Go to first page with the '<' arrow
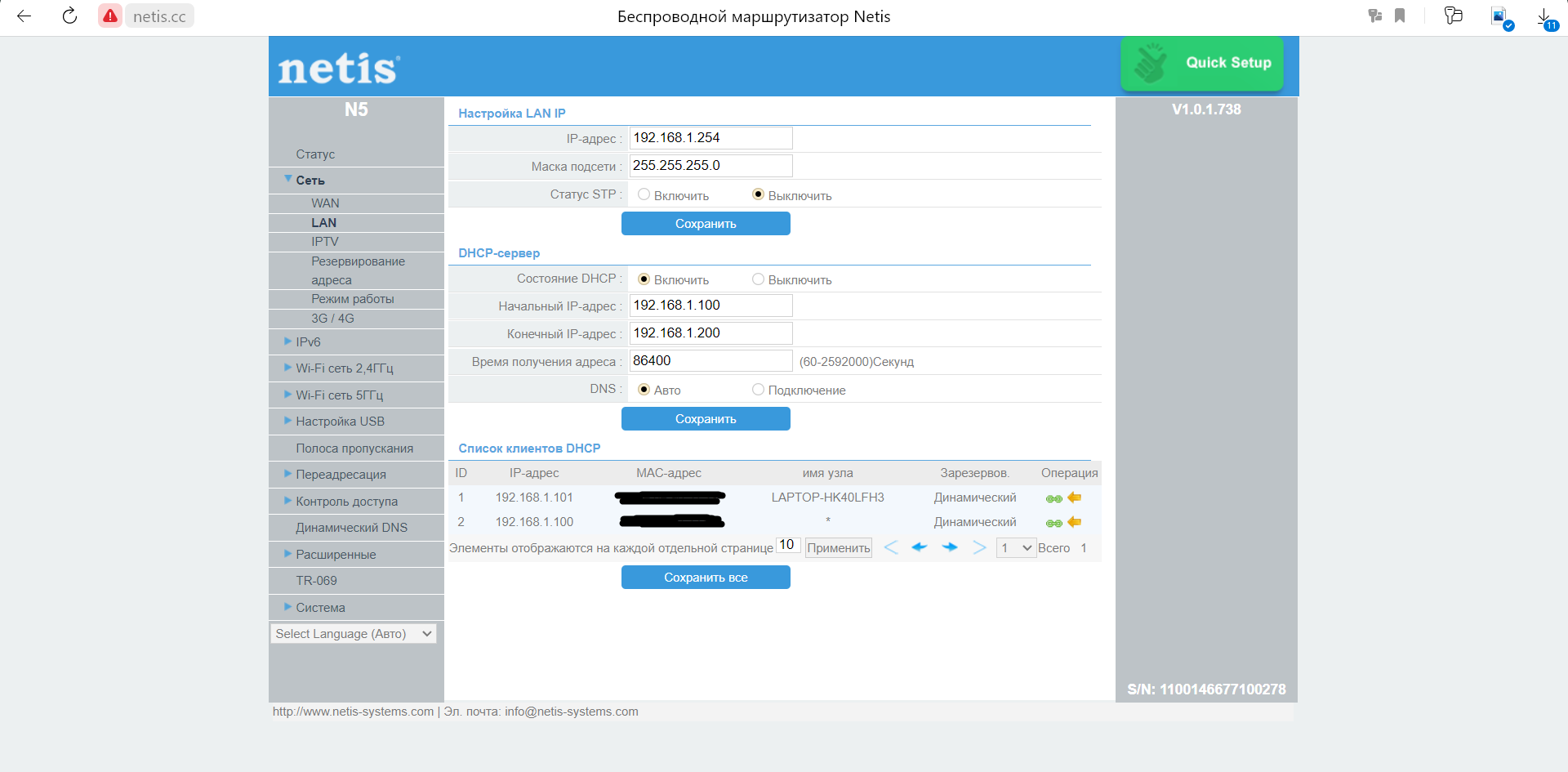 coord(891,547)
